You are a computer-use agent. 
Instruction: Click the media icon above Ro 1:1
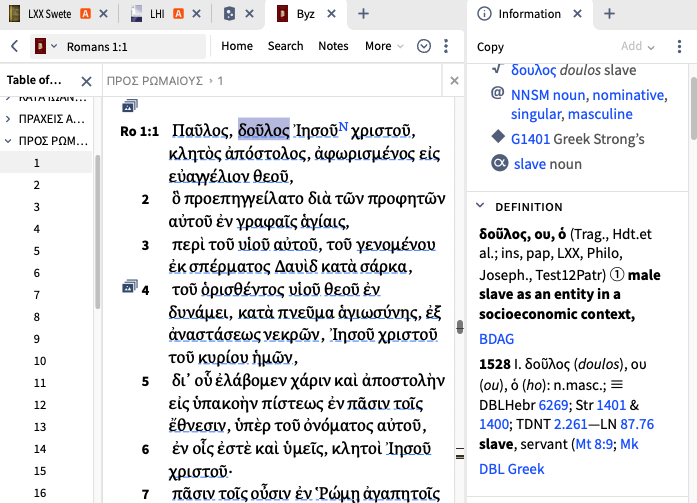coord(130,106)
